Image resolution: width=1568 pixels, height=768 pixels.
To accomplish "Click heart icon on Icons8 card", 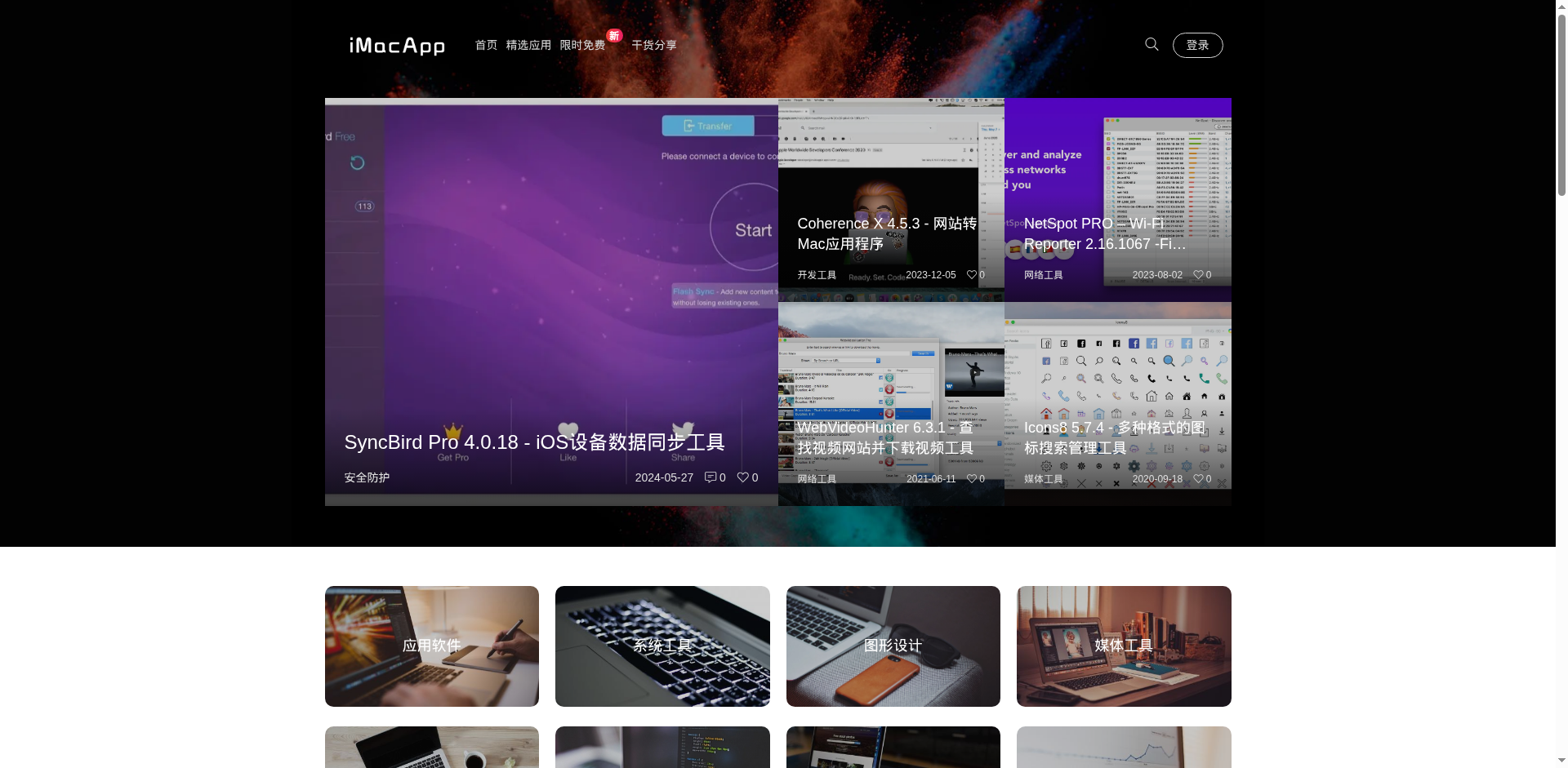I will [x=1198, y=479].
